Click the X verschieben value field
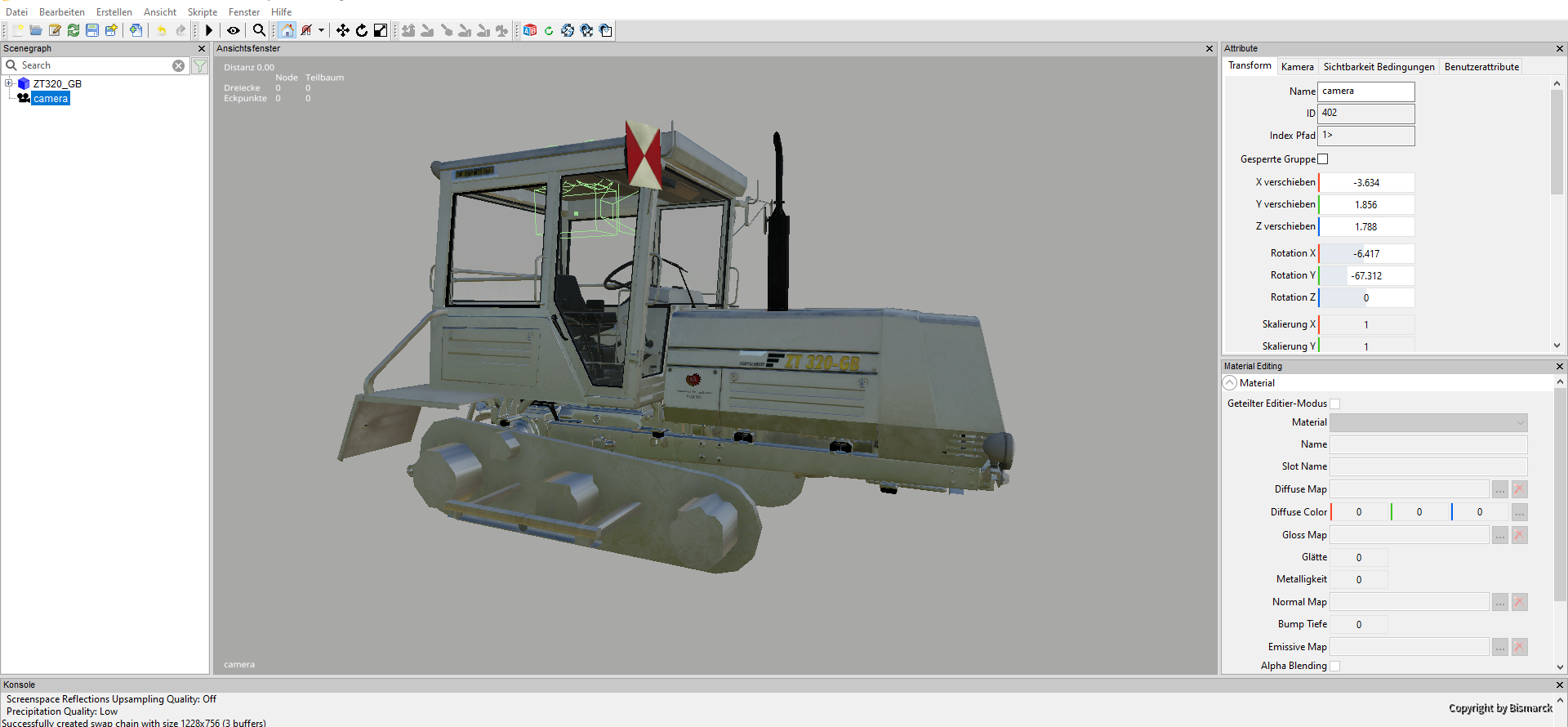1568x727 pixels. pyautogui.click(x=1367, y=183)
